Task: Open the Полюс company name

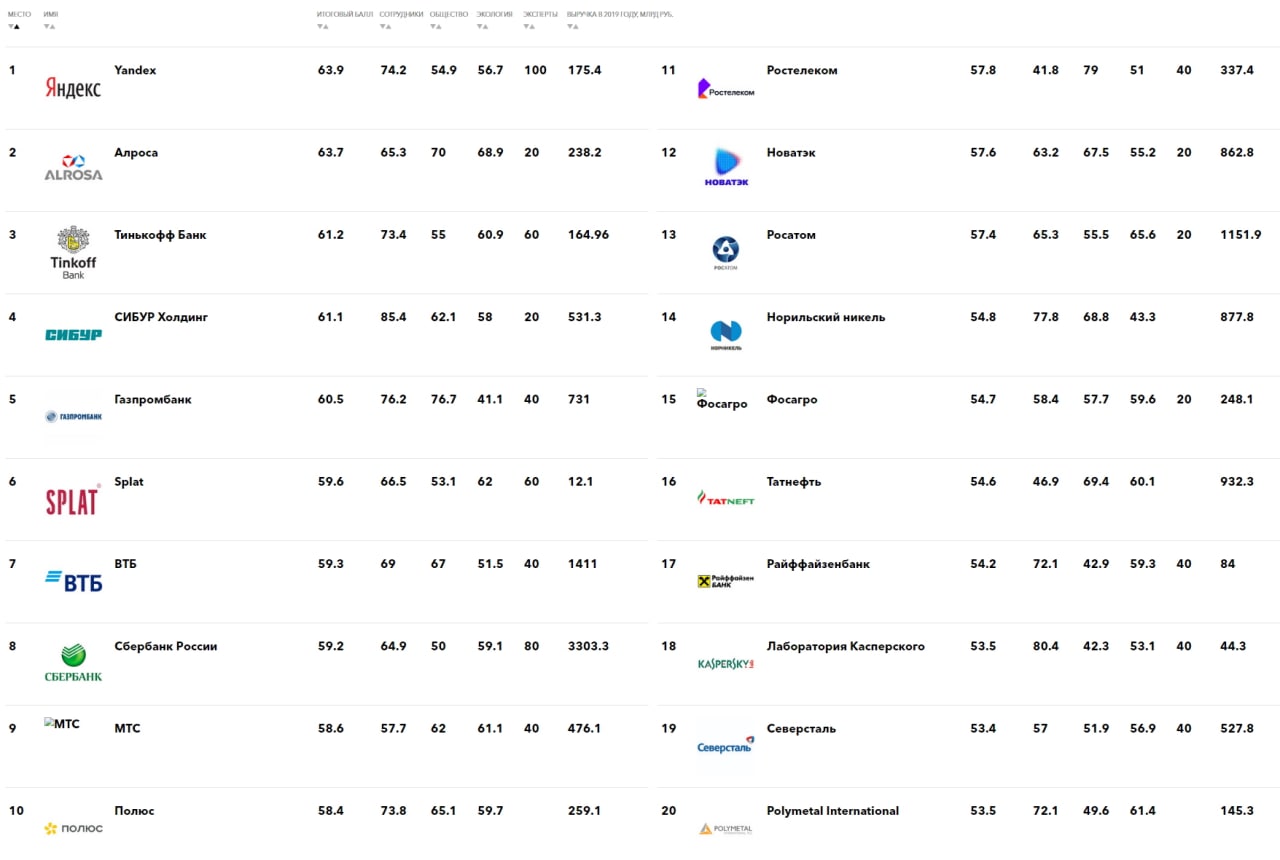Action: [x=134, y=811]
